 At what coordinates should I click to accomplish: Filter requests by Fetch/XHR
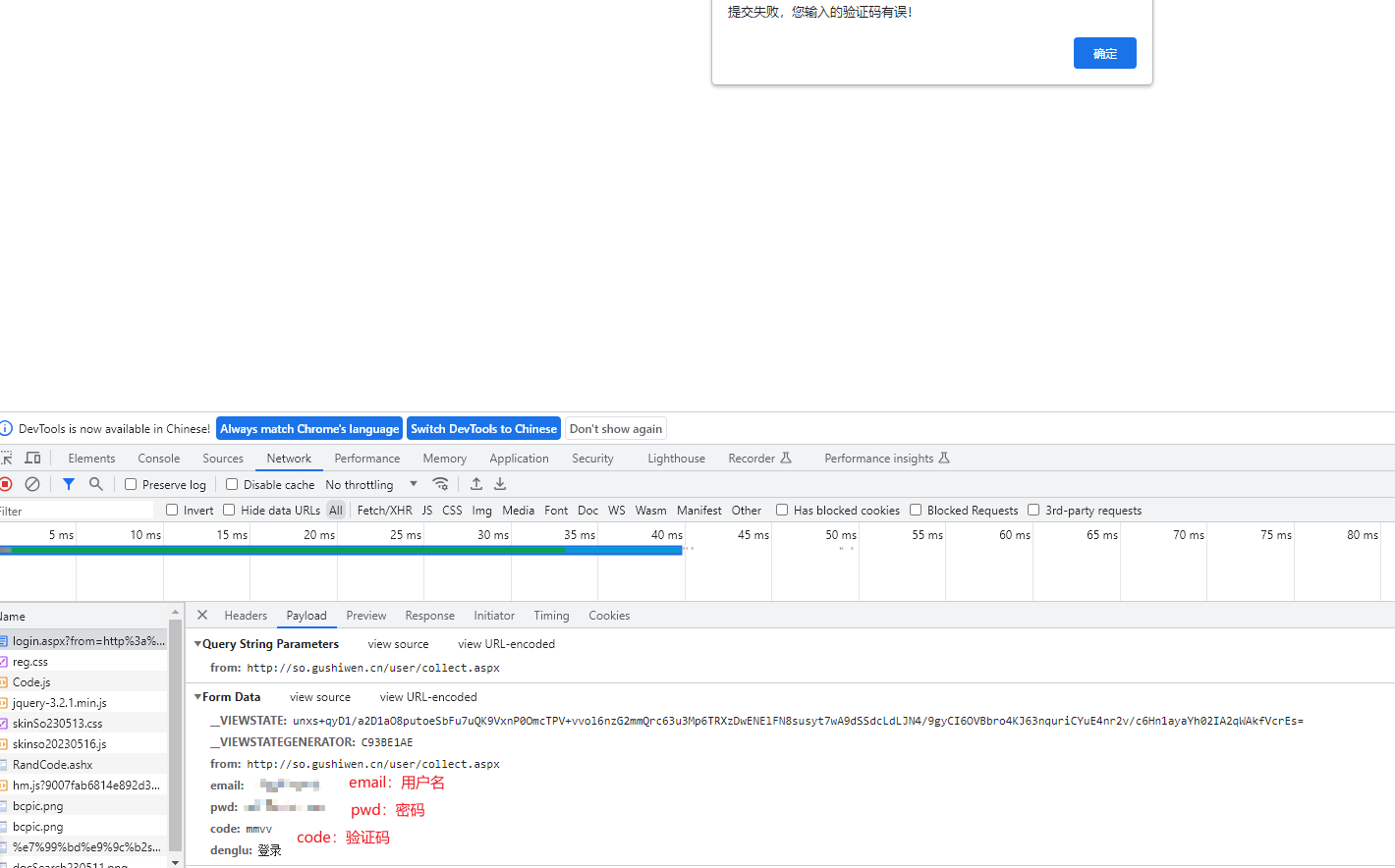(x=384, y=511)
